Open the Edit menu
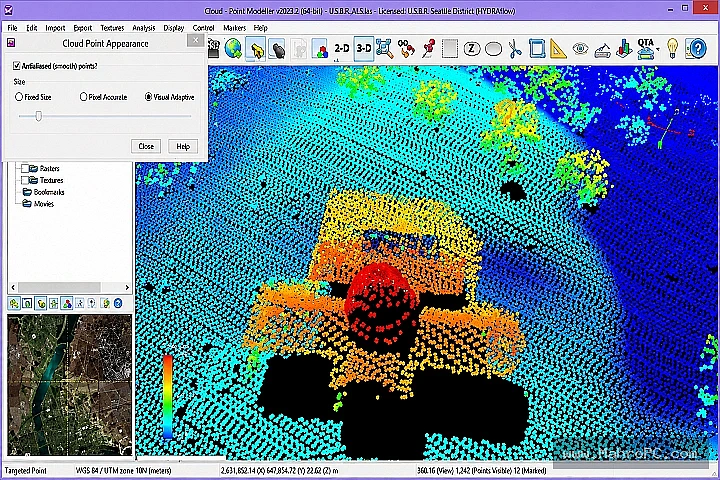Viewport: 720px width, 480px height. (31, 28)
